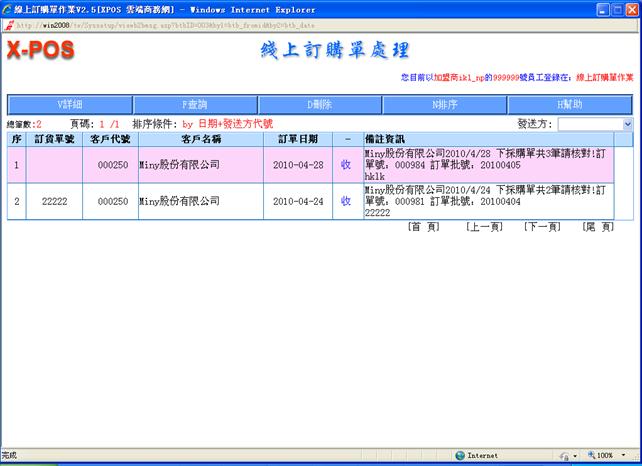
Task: Click the 收 link in row 1
Action: coord(346,164)
